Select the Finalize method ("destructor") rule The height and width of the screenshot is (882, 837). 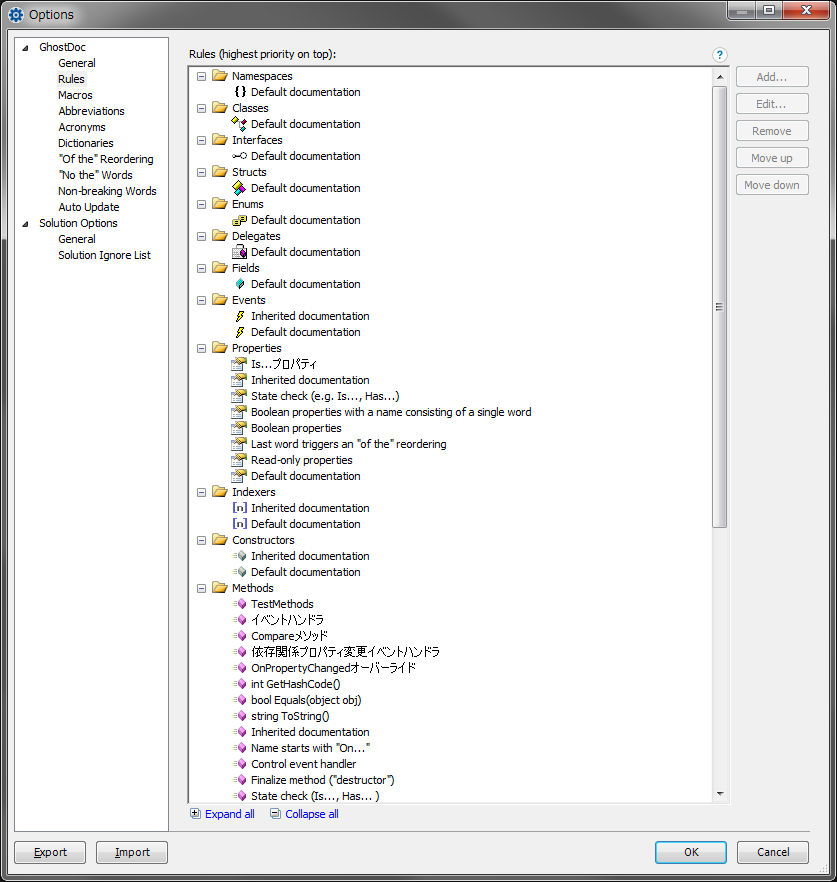323,780
